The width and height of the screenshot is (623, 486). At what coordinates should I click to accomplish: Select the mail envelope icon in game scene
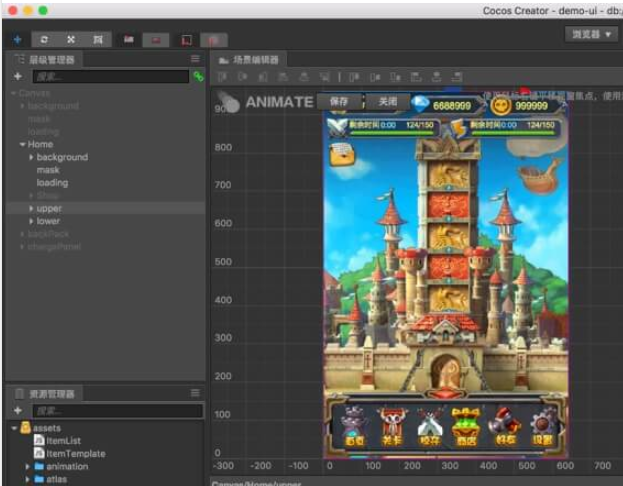point(342,155)
